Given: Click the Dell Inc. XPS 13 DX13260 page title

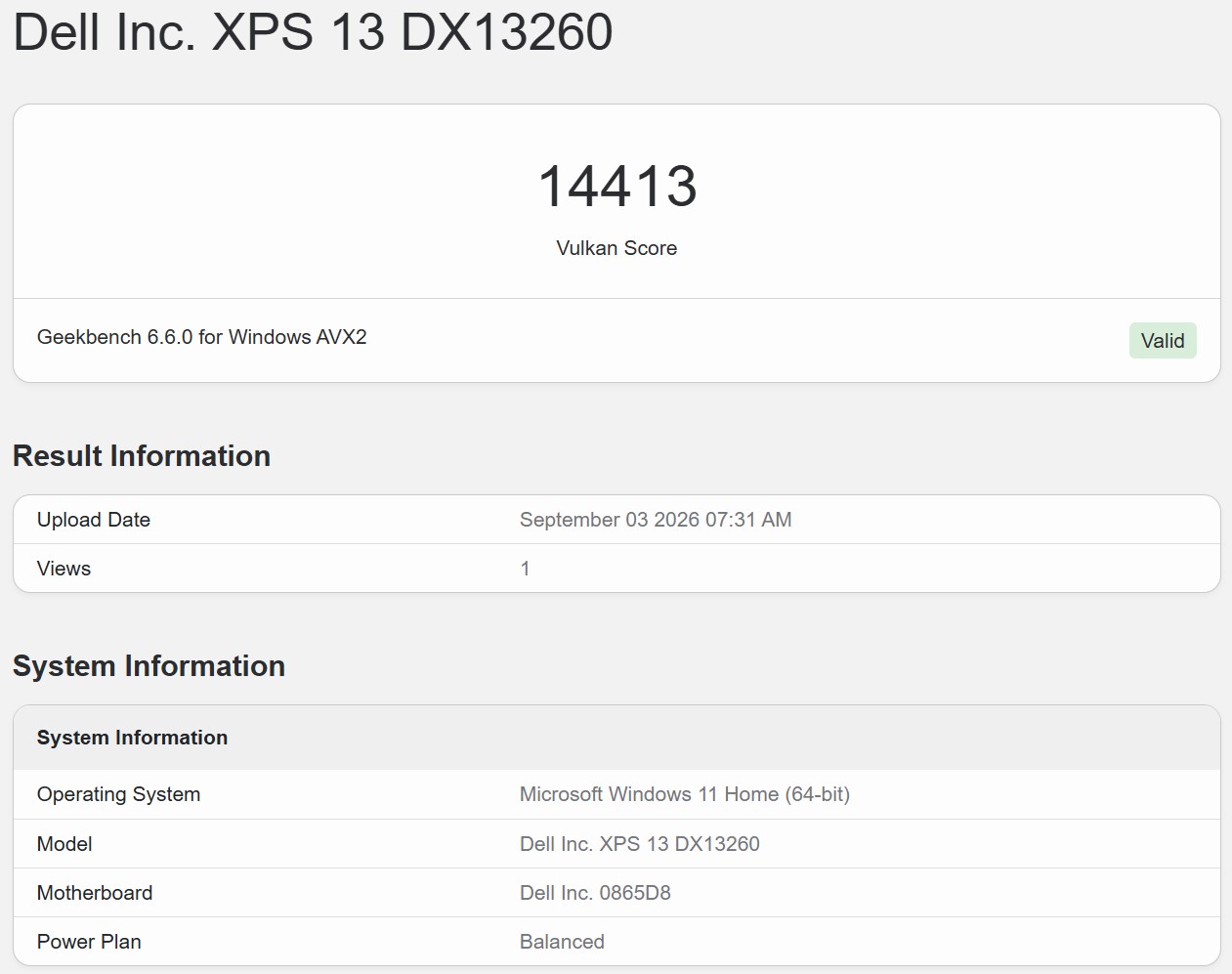Looking at the screenshot, I should (x=313, y=32).
